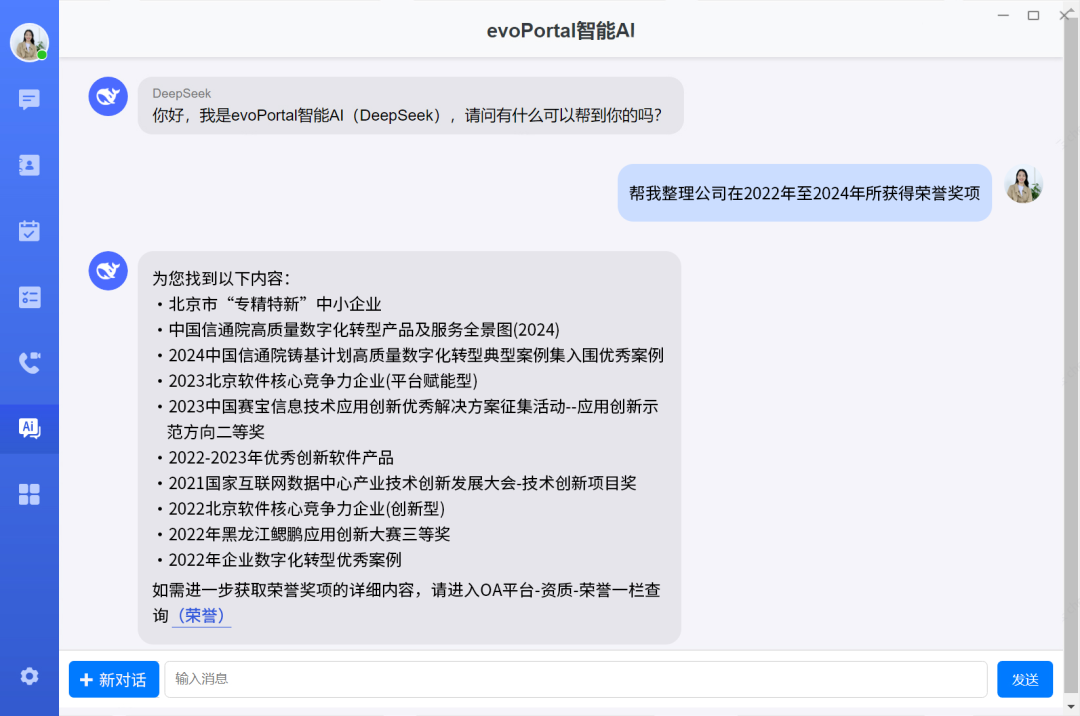Open the apps grid icon in sidebar
This screenshot has width=1080, height=716.
click(x=29, y=494)
